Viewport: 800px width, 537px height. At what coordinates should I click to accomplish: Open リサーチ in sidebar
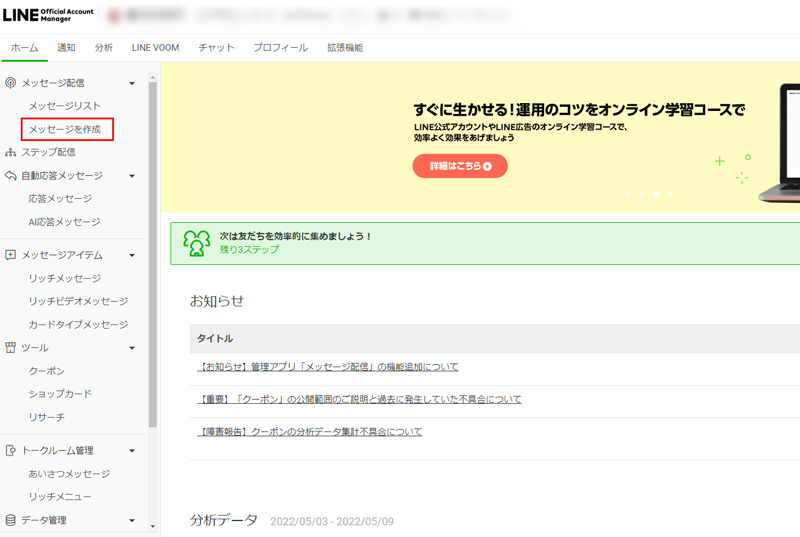pos(46,417)
